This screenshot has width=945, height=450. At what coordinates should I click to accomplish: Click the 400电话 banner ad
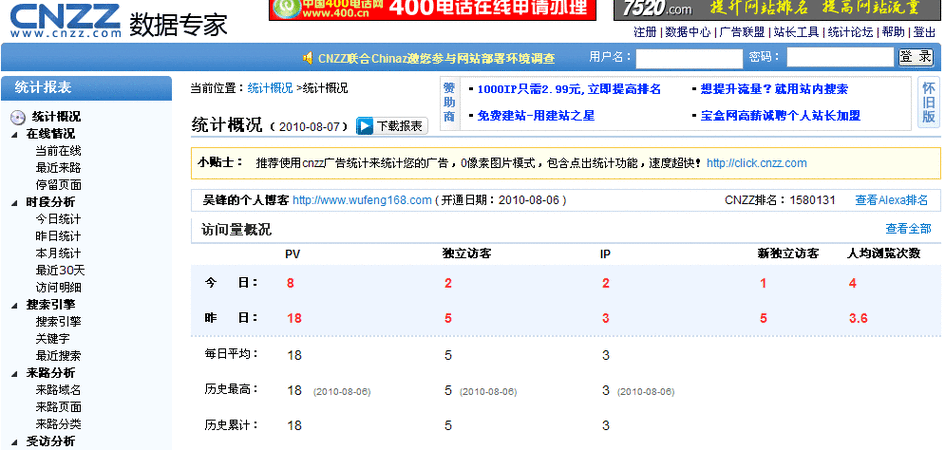[432, 10]
